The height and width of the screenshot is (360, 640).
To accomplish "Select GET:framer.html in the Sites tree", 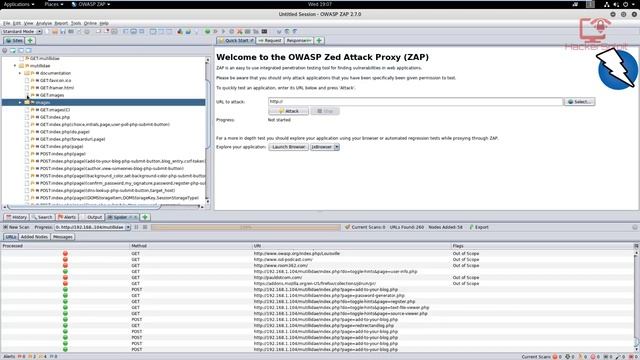I will [57, 88].
